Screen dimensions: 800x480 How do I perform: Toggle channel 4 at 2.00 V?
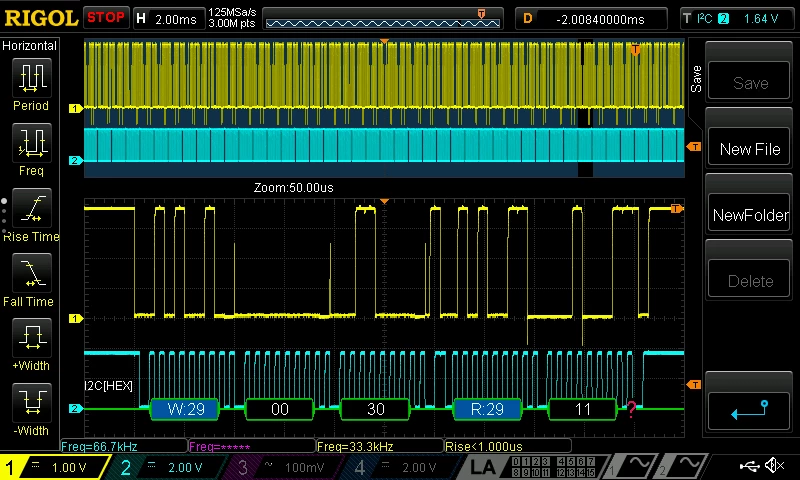(x=402, y=467)
